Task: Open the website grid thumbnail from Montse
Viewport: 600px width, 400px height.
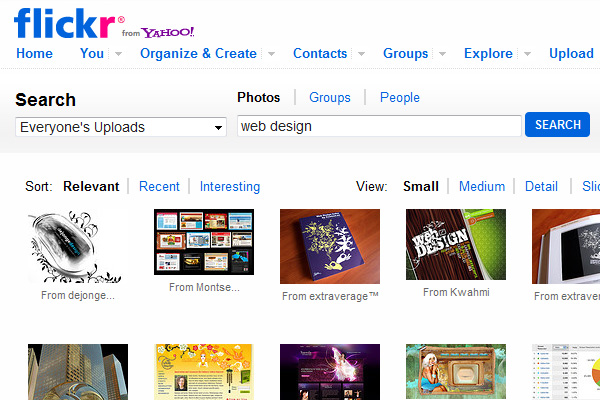Action: 204,242
